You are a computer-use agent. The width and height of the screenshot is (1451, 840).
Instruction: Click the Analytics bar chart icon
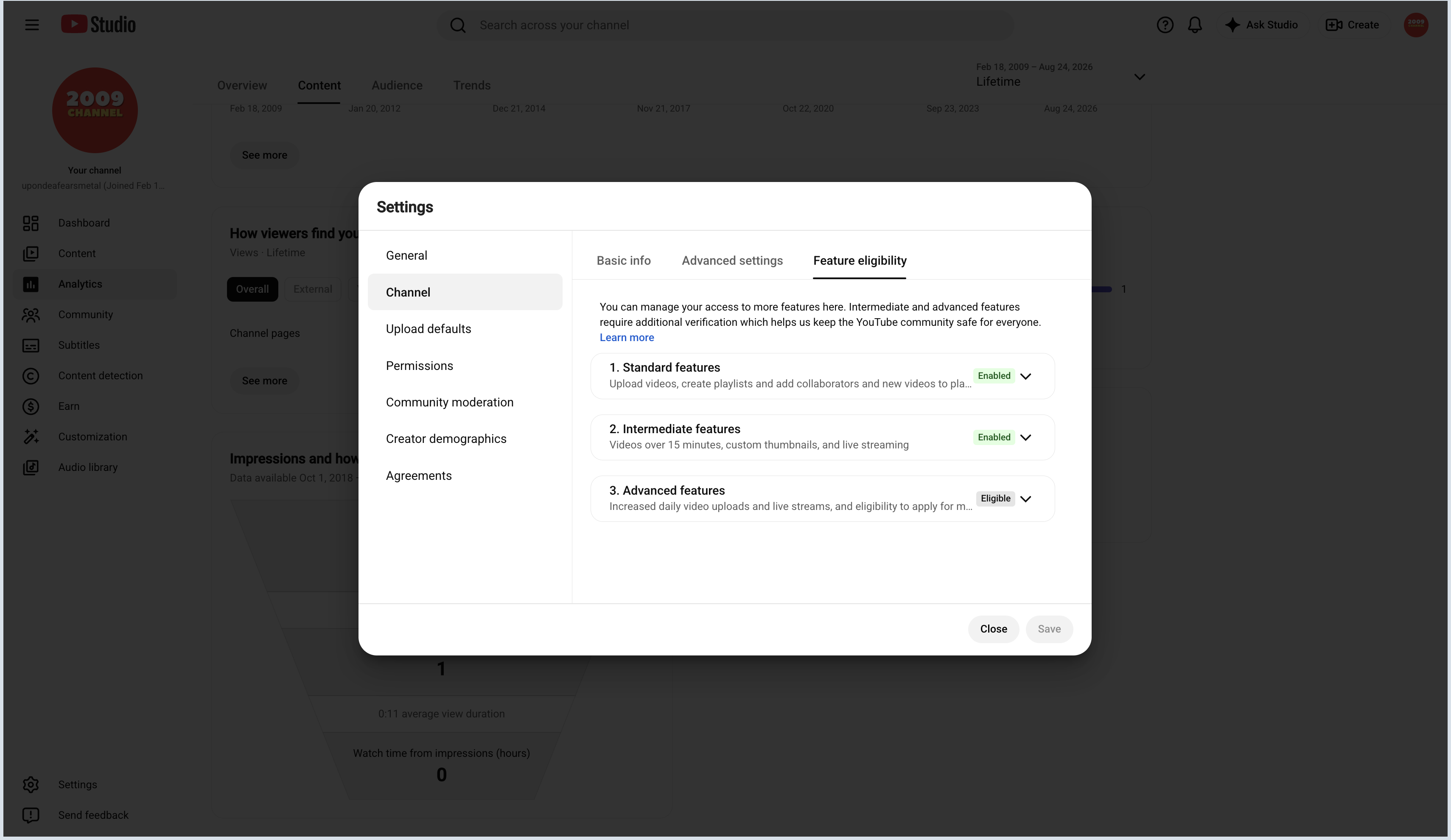(31, 284)
